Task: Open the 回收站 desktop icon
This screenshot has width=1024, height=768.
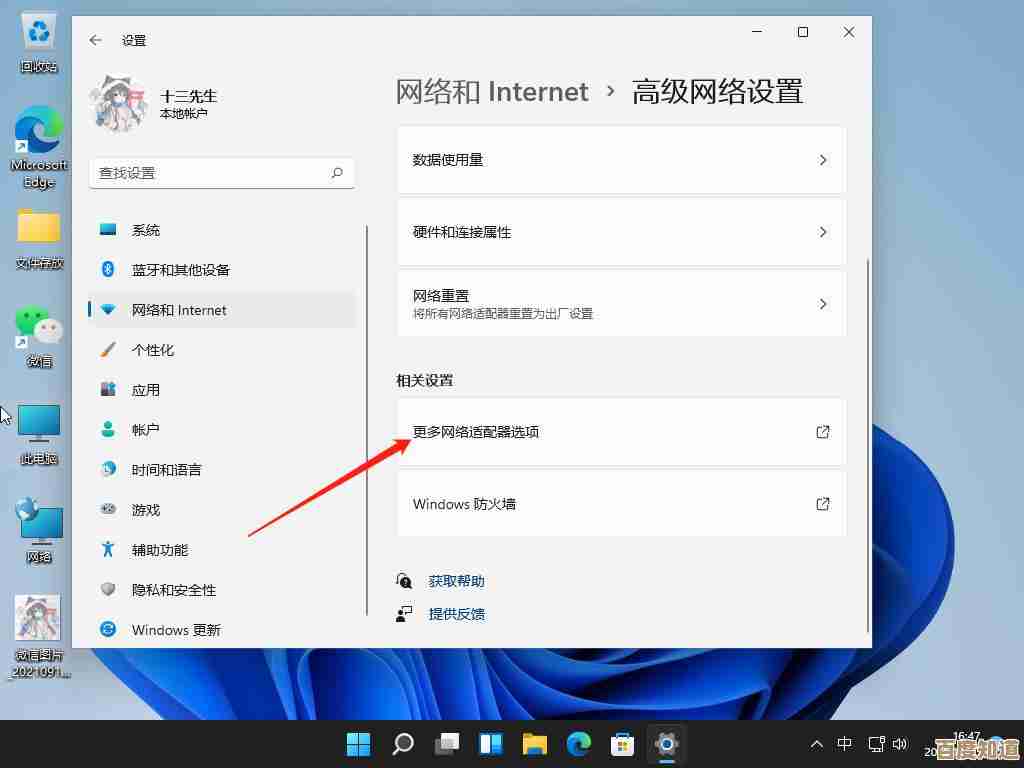Action: pos(38,40)
